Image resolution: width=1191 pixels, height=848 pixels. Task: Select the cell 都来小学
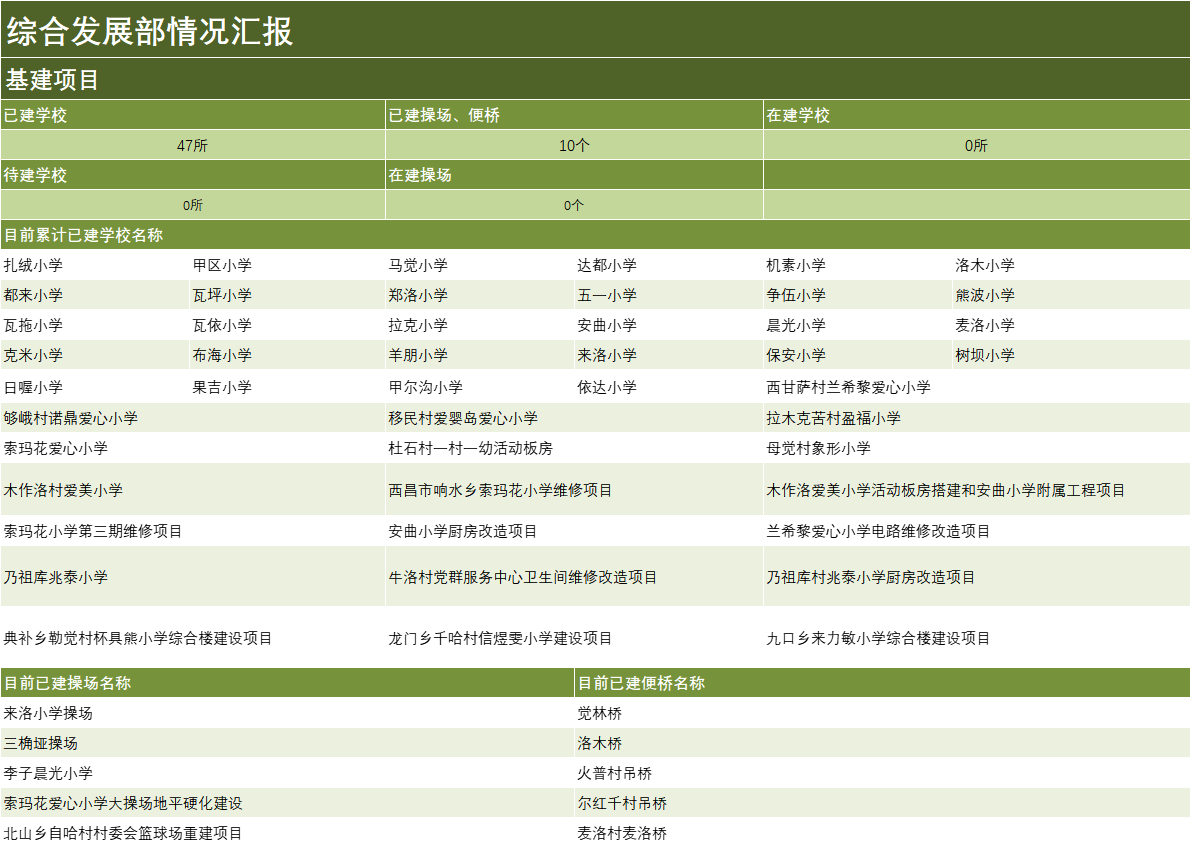tap(95, 295)
